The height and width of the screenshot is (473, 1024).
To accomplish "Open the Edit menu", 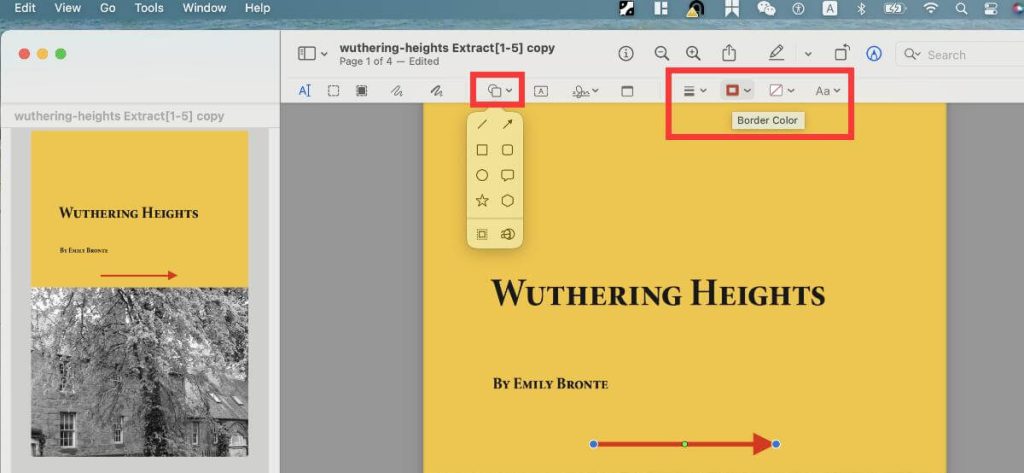I will pyautogui.click(x=25, y=8).
